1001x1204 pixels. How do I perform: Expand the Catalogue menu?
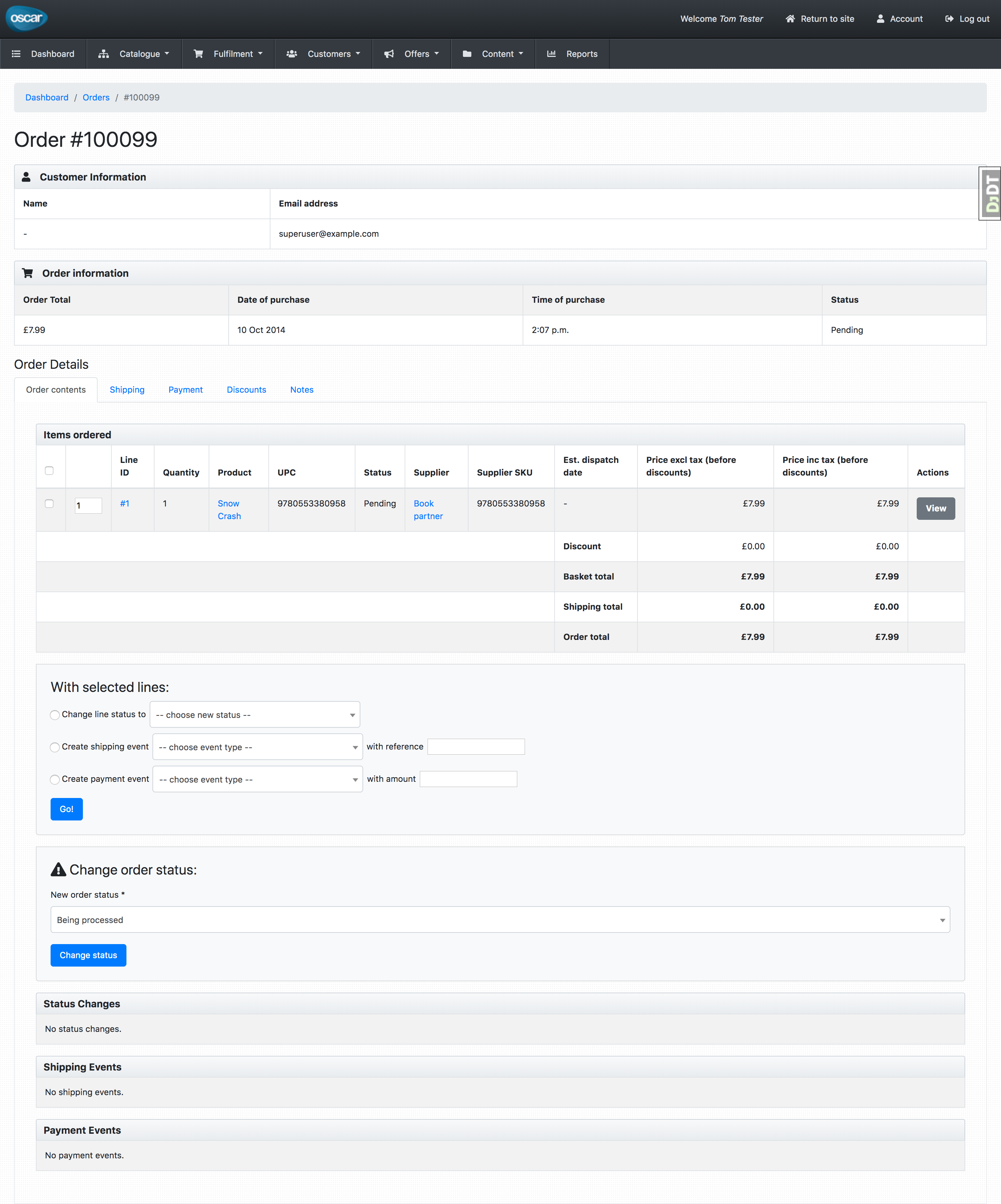pyautogui.click(x=134, y=54)
